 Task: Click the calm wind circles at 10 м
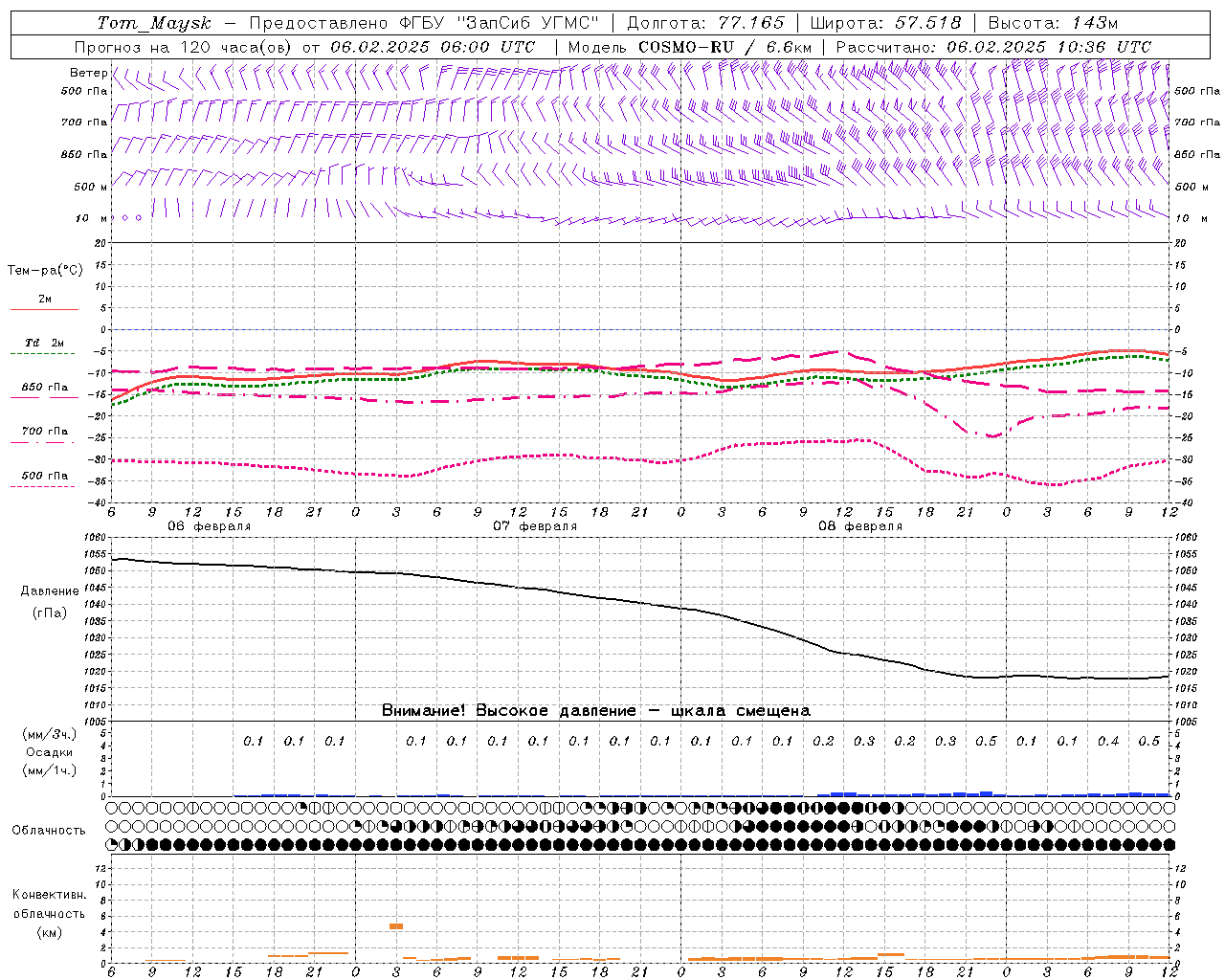click(x=126, y=218)
